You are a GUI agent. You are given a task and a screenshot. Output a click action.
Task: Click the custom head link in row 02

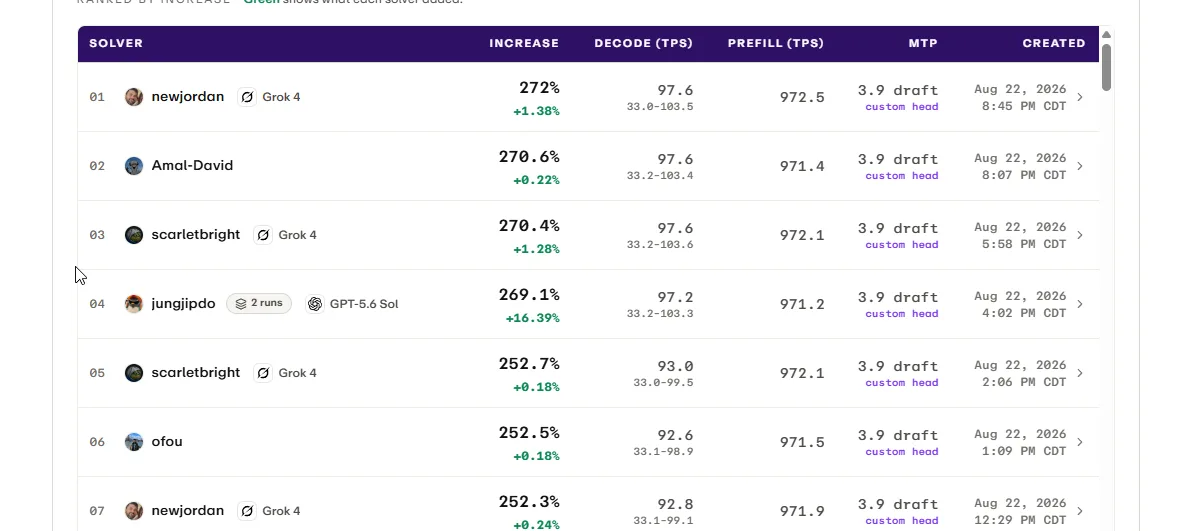click(x=902, y=175)
